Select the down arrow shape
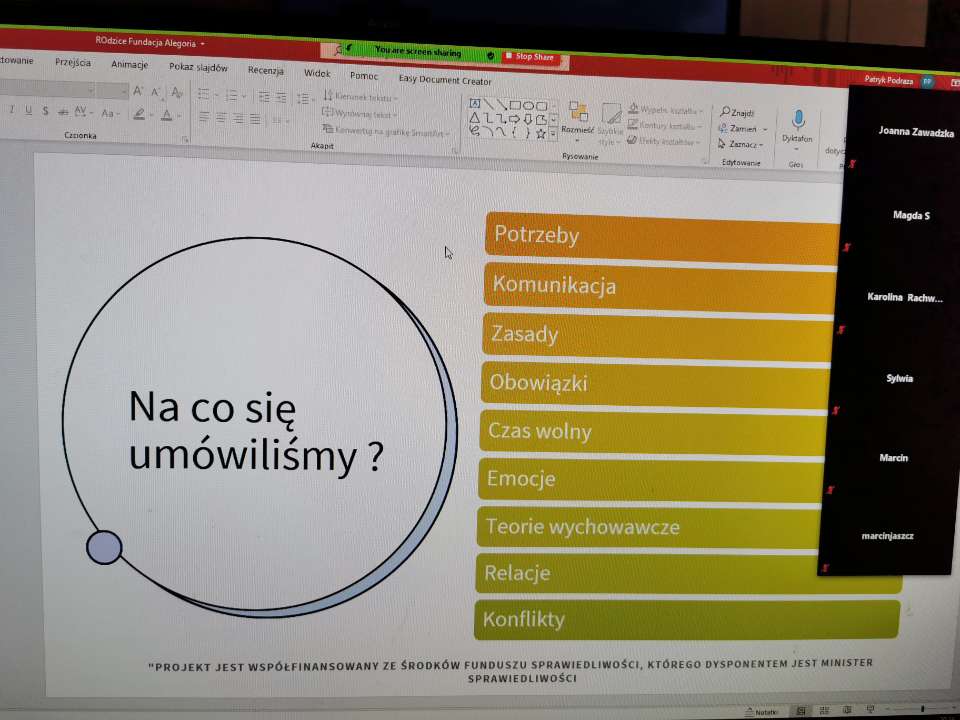The image size is (960, 720). [528, 119]
